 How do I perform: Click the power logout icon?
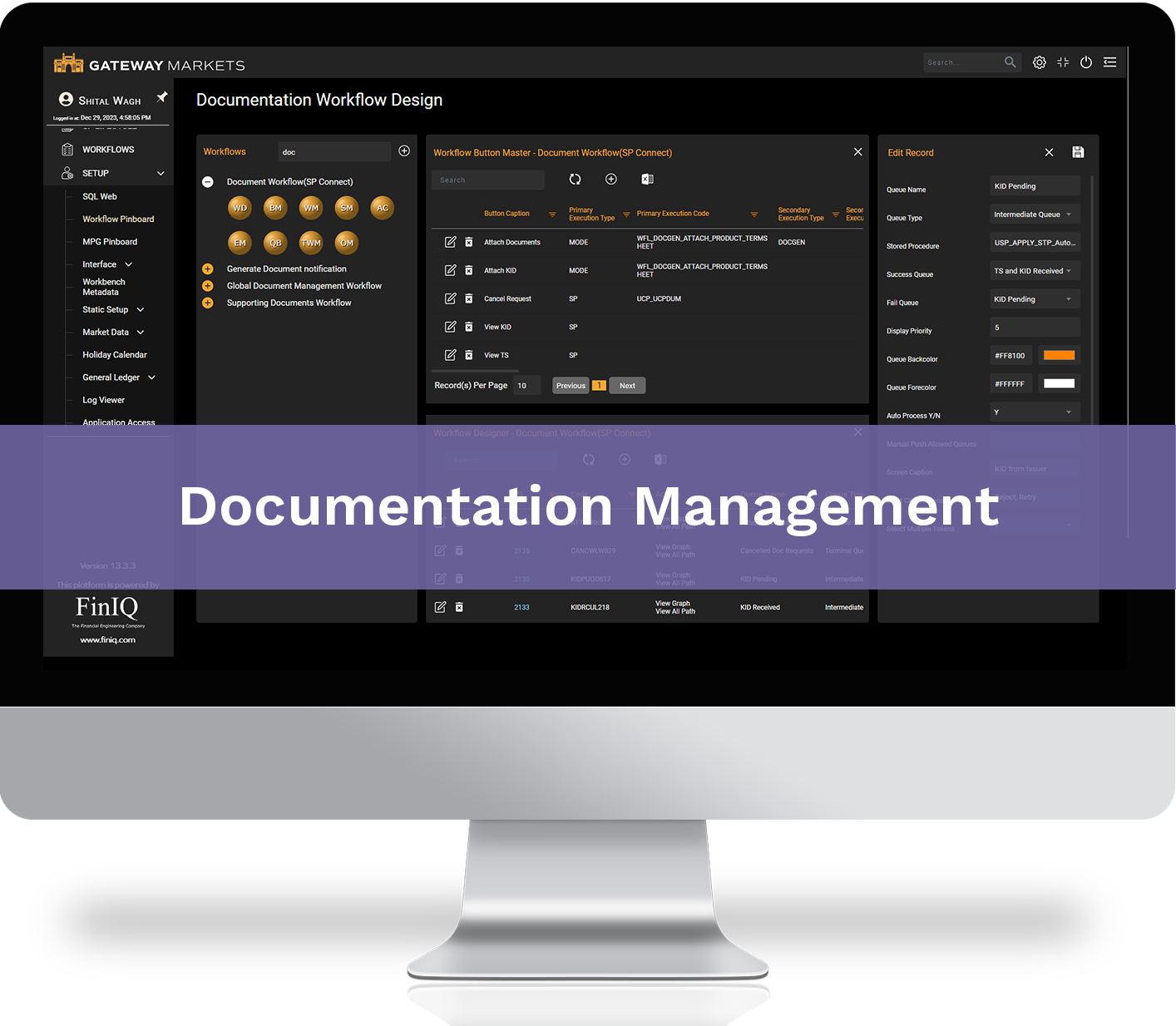tap(1086, 62)
